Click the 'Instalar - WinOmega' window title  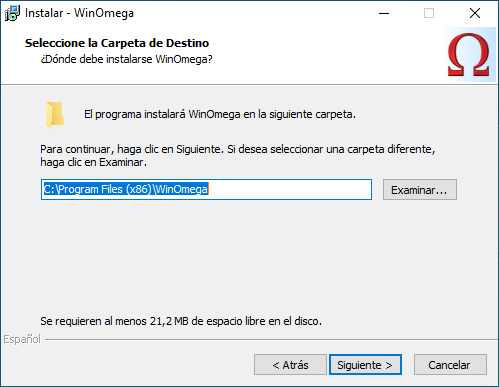(79, 13)
